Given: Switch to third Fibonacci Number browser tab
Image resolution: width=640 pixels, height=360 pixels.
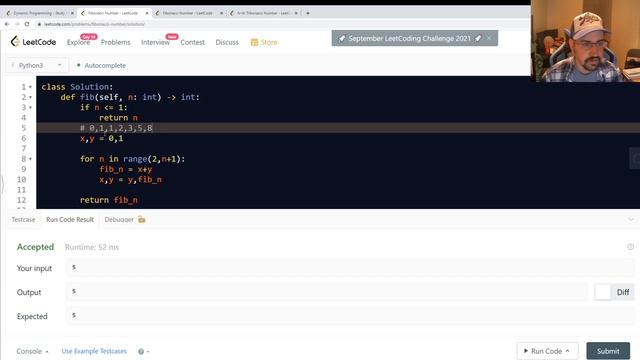Looking at the screenshot, I should [x=187, y=13].
